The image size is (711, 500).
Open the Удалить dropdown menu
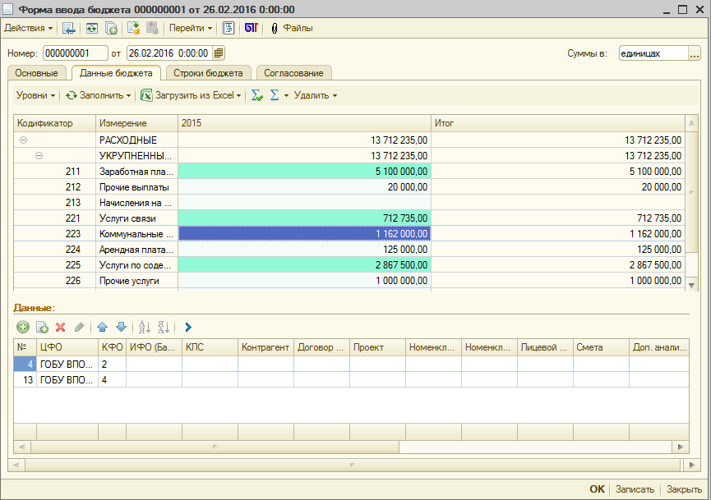pos(315,95)
